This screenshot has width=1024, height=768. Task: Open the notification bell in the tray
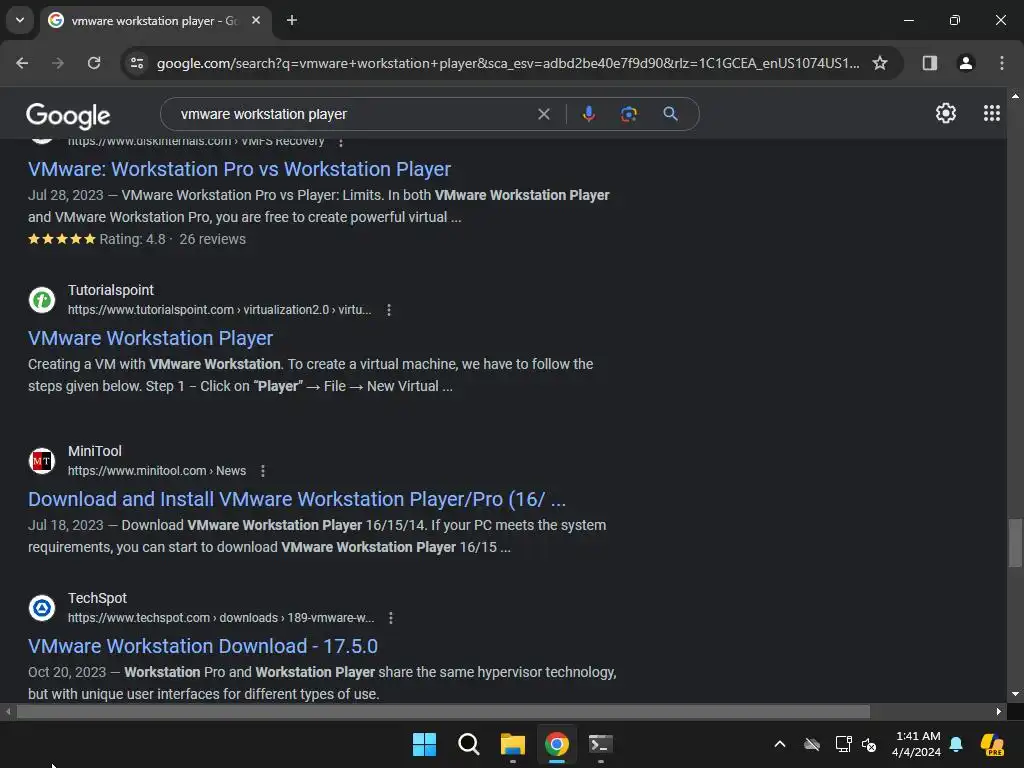click(955, 744)
